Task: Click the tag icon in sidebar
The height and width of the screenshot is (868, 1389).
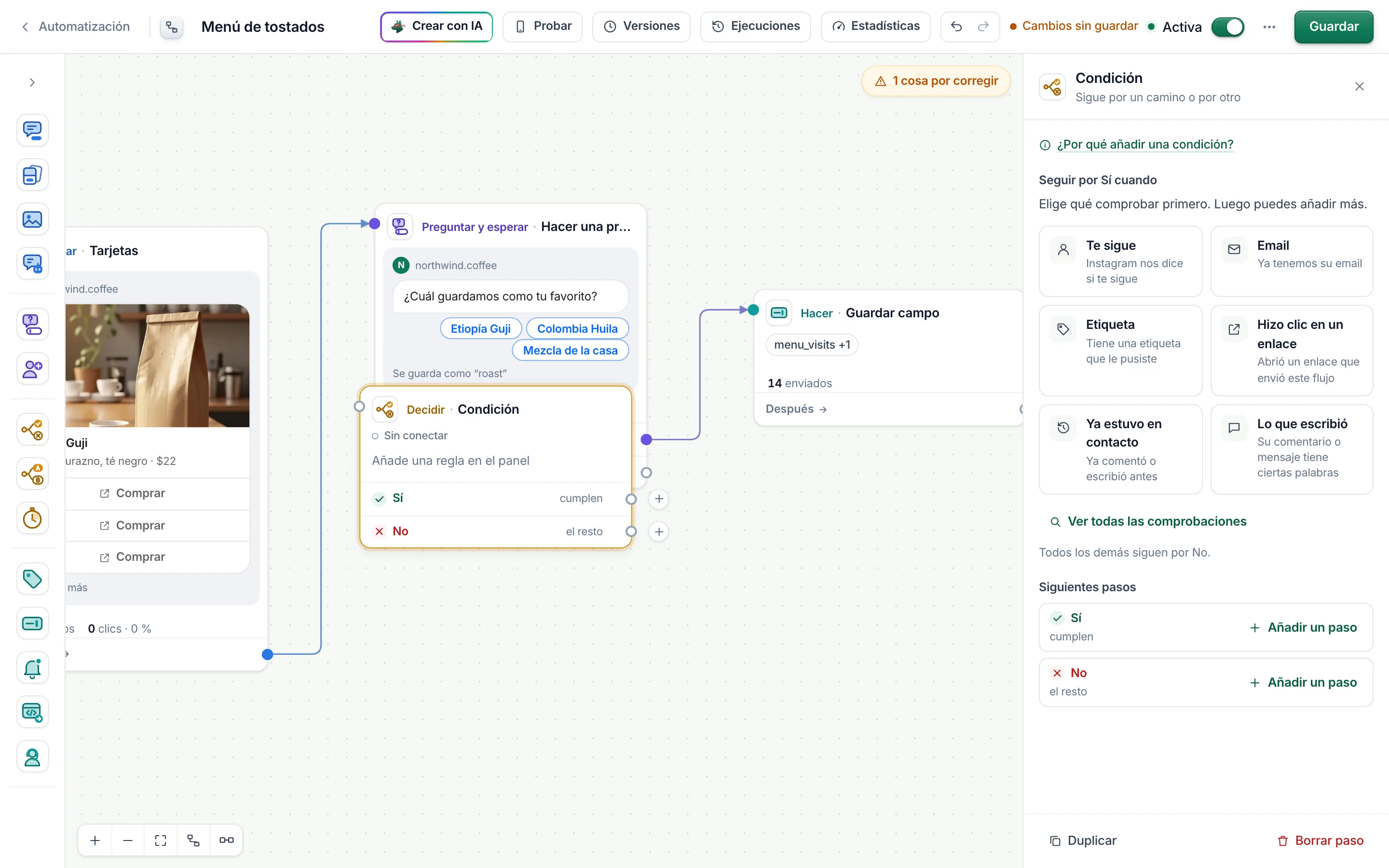Action: coord(32,579)
